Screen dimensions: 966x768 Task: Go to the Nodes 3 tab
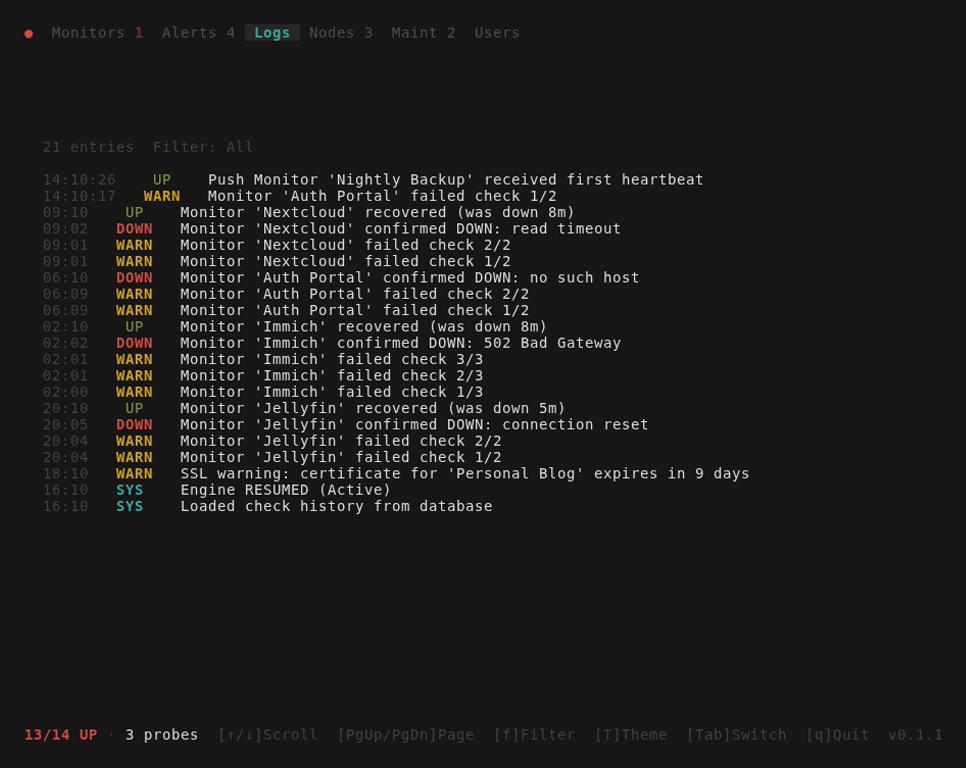point(341,33)
